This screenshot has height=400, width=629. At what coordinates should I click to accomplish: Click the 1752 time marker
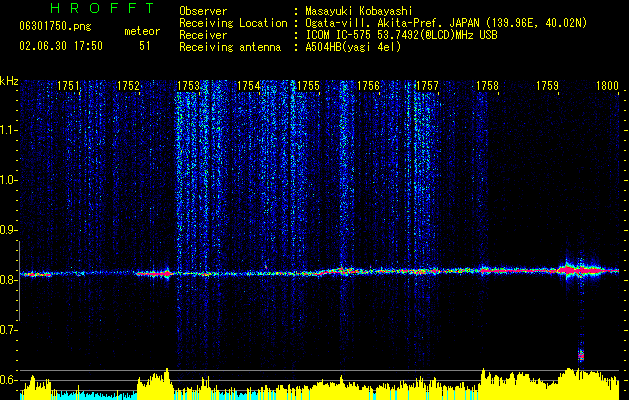coord(128,86)
